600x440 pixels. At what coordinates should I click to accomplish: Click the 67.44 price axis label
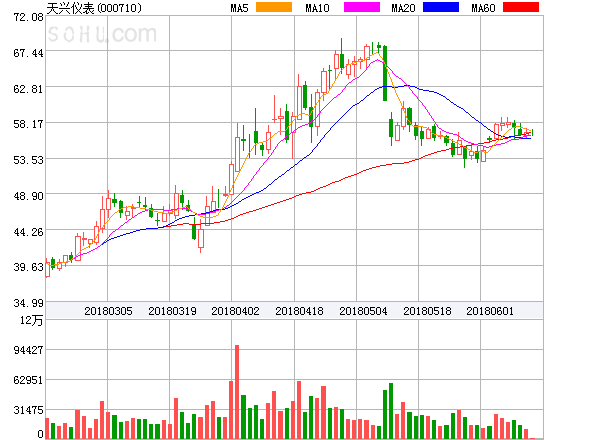point(28,53)
